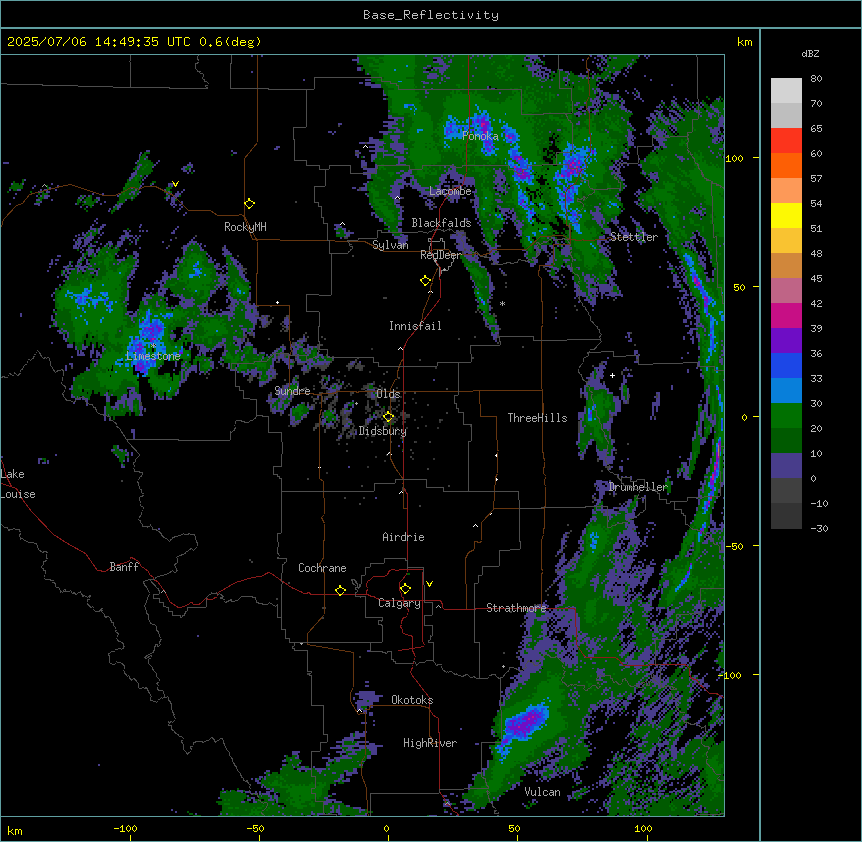
Task: Click the Lacombe city label
Action: point(450,191)
